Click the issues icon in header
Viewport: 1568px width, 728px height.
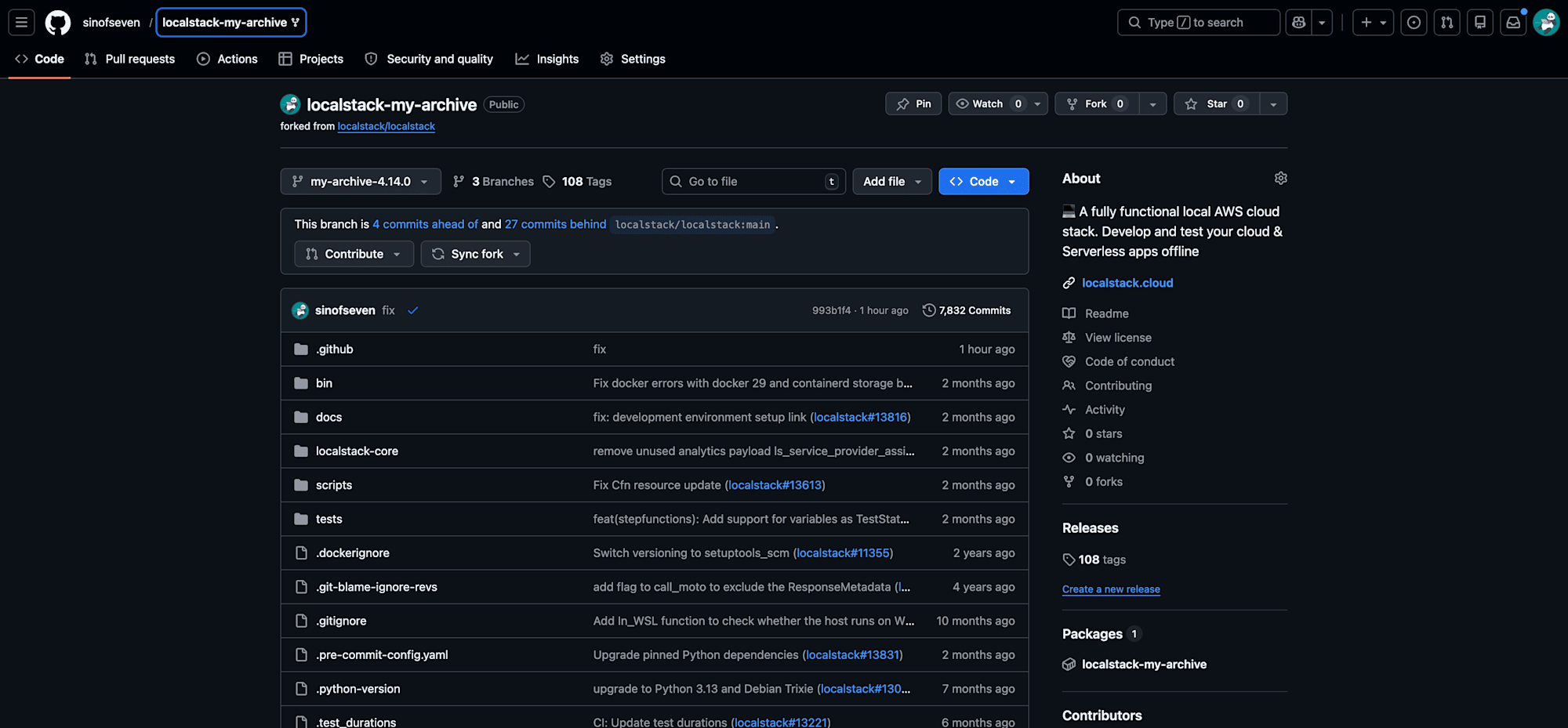(1414, 23)
